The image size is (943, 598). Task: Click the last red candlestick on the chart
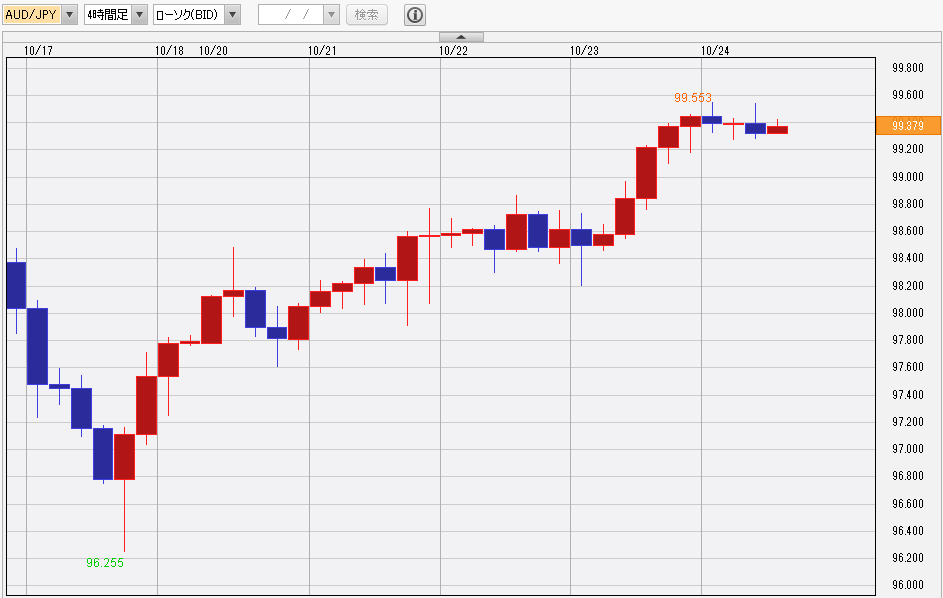pyautogui.click(x=778, y=129)
